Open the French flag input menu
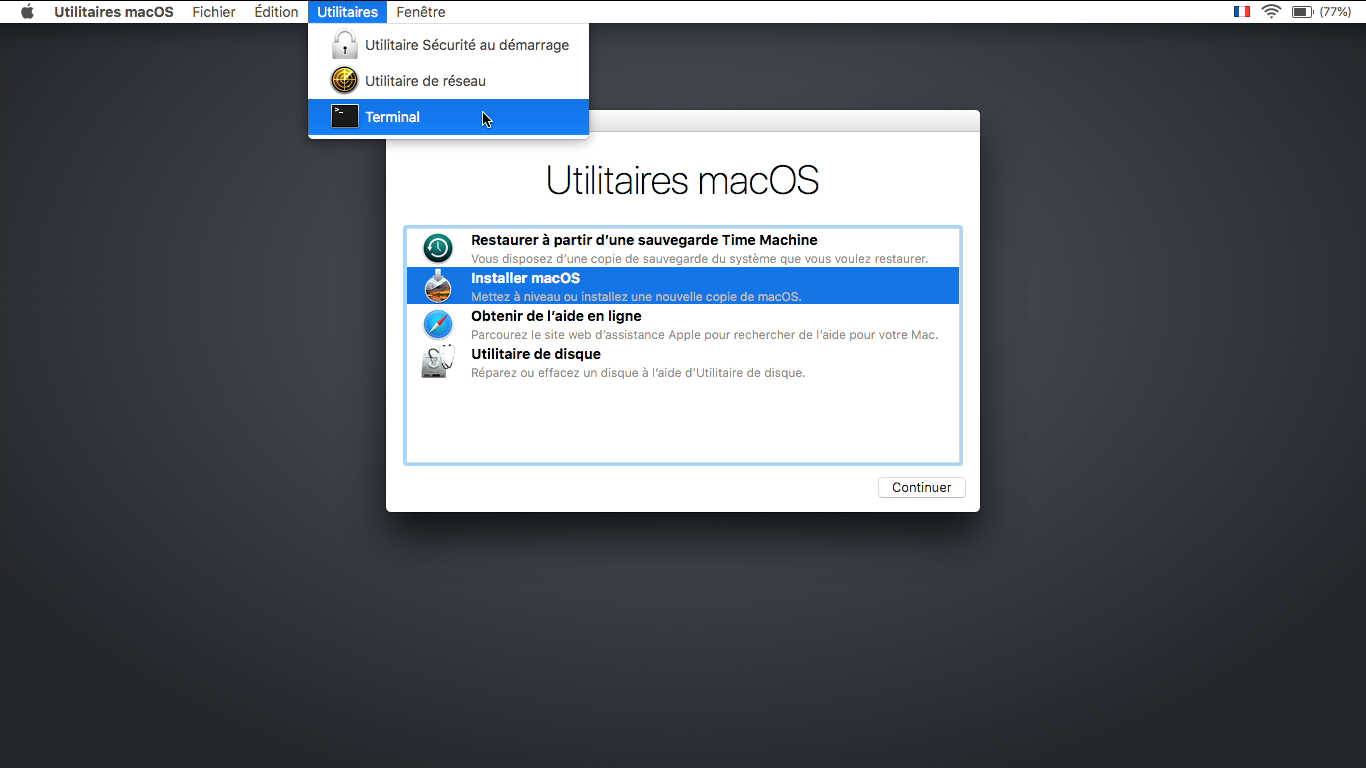This screenshot has width=1366, height=768. [1242, 12]
